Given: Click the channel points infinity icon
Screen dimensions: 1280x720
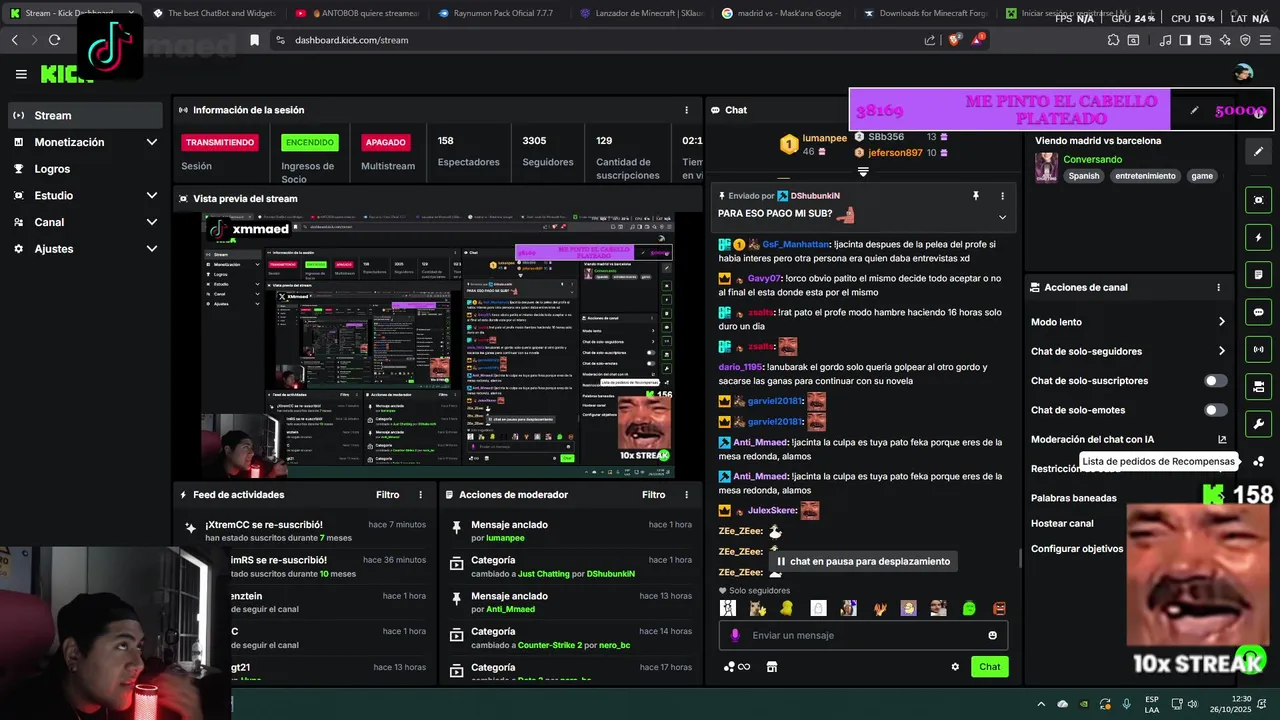Looking at the screenshot, I should 736,667.
